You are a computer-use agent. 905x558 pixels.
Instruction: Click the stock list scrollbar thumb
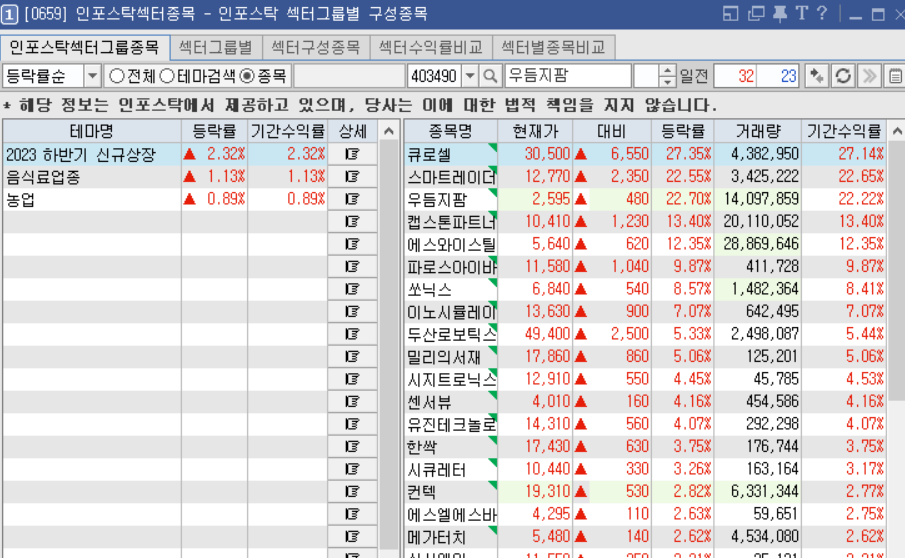896,271
